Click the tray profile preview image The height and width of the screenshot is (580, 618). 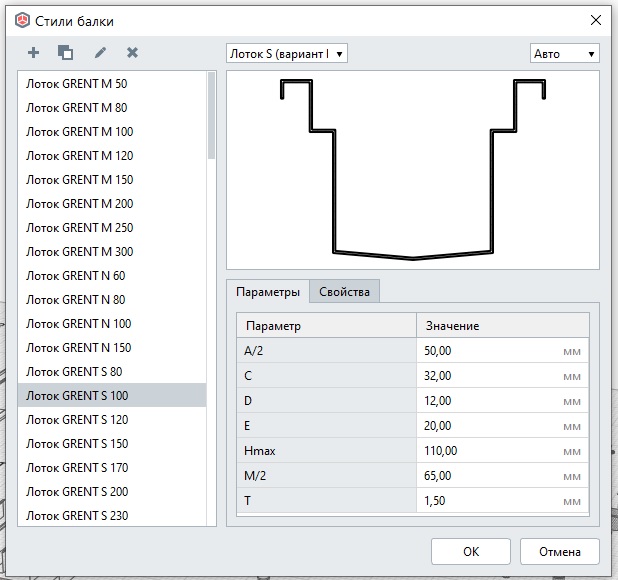click(x=413, y=170)
